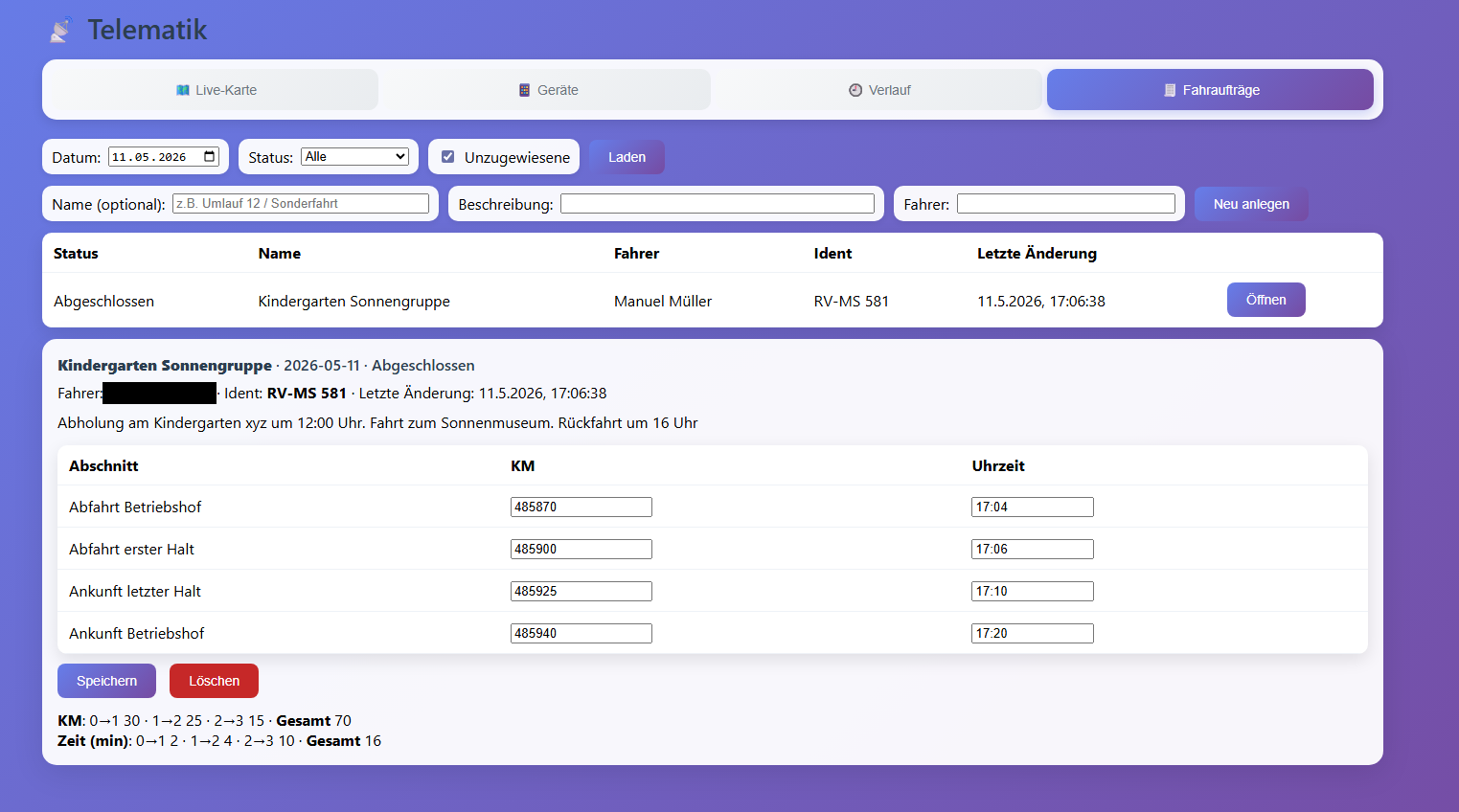Click the Abfahrt erster Halt row label
The height and width of the screenshot is (812, 1459).
131,549
